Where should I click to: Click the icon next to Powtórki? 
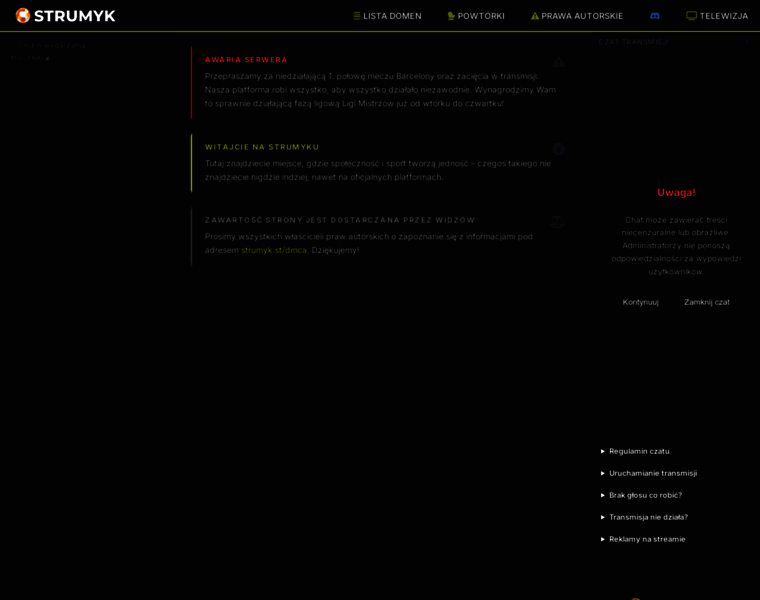coord(451,16)
